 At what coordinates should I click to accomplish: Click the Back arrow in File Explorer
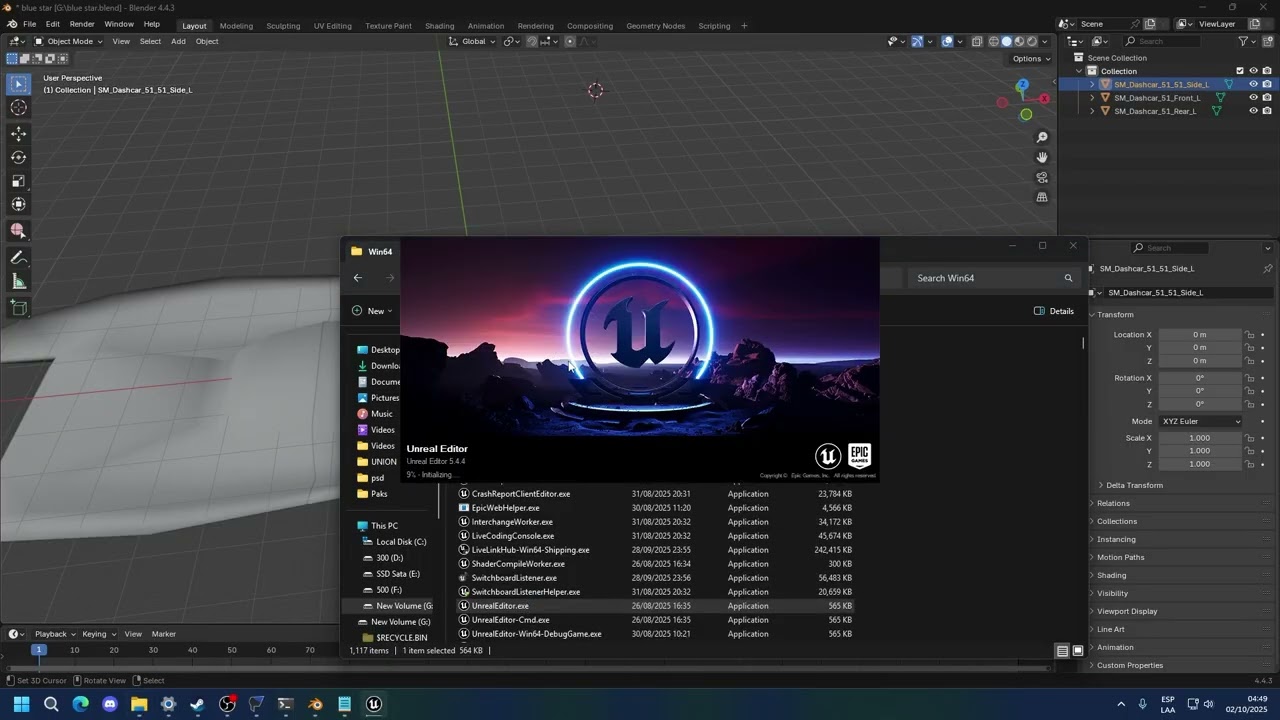point(358,278)
